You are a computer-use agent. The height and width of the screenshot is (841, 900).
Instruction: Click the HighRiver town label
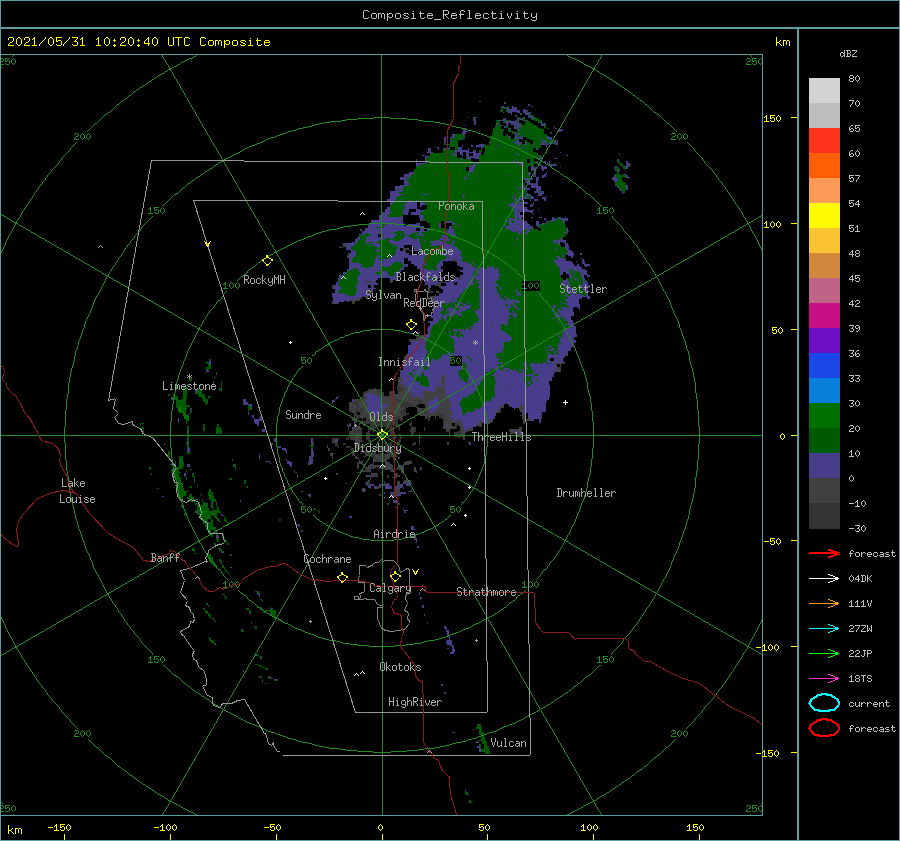pyautogui.click(x=415, y=702)
